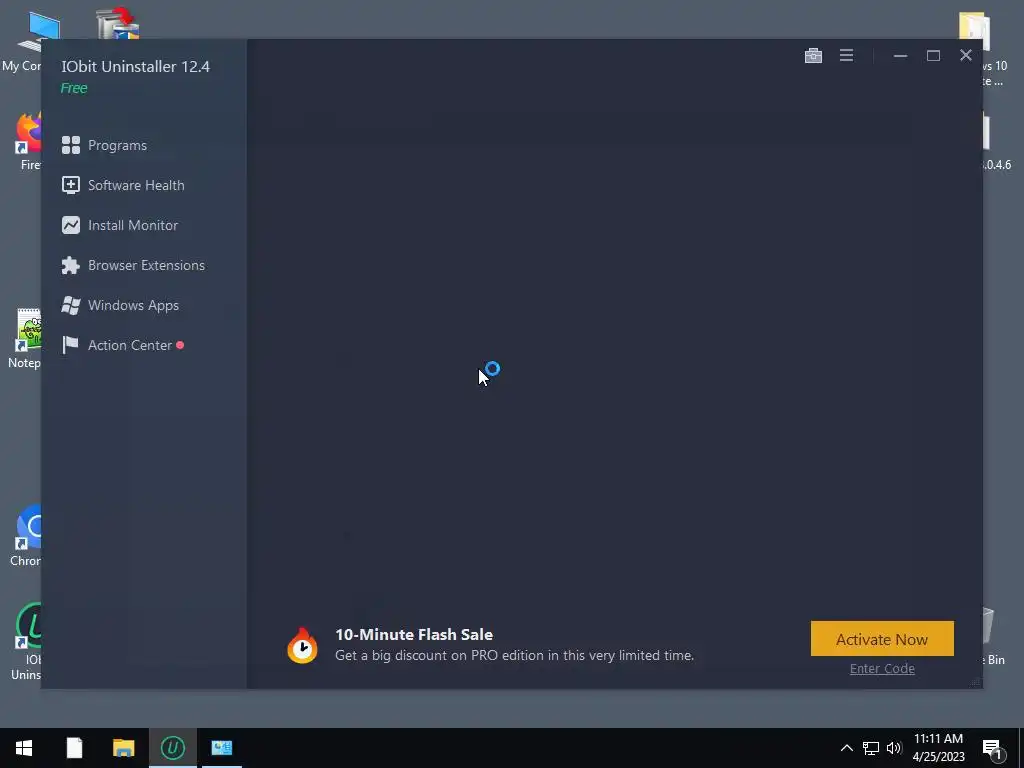Show hidden system tray icons

(846, 748)
